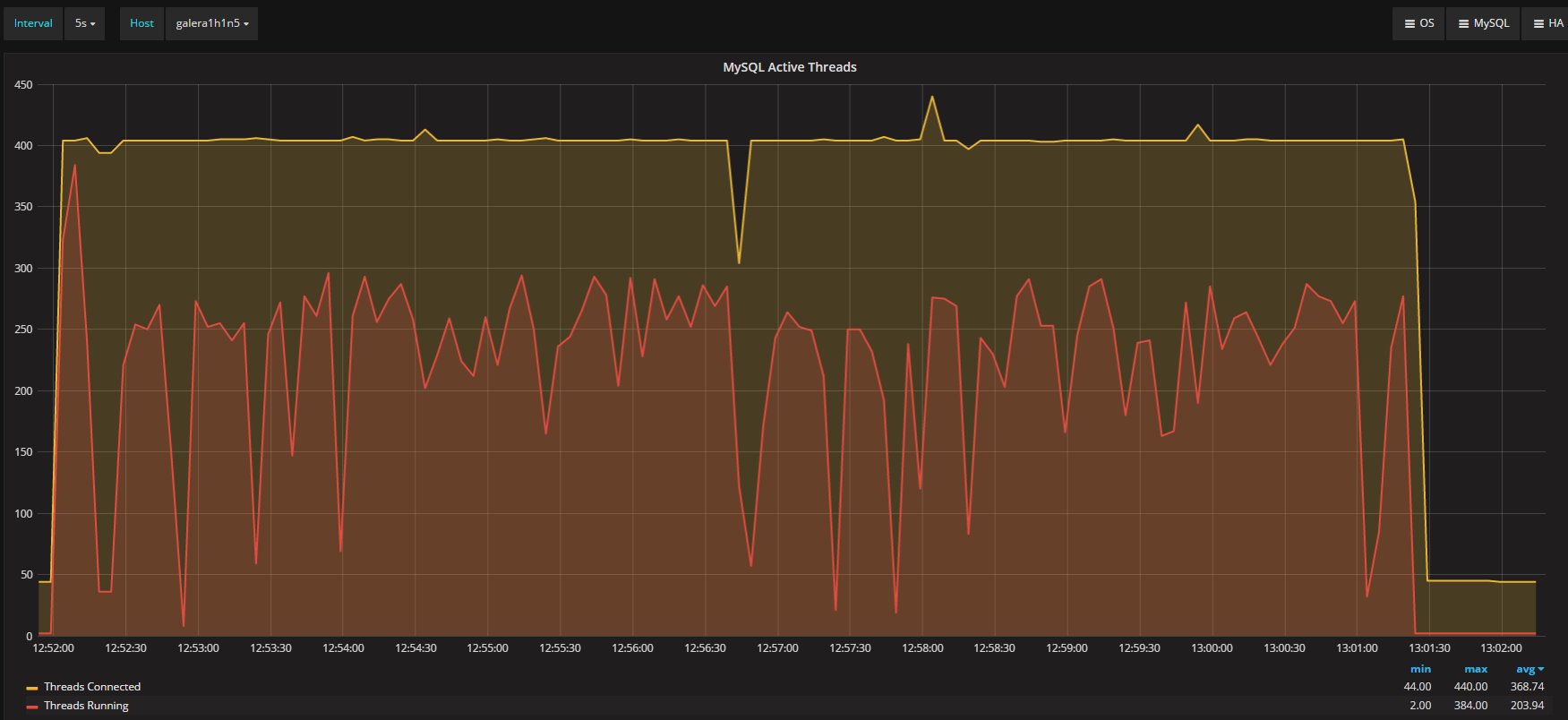Click the Threads Connected peak near 12:58:00
The image size is (1568, 720).
pos(932,97)
